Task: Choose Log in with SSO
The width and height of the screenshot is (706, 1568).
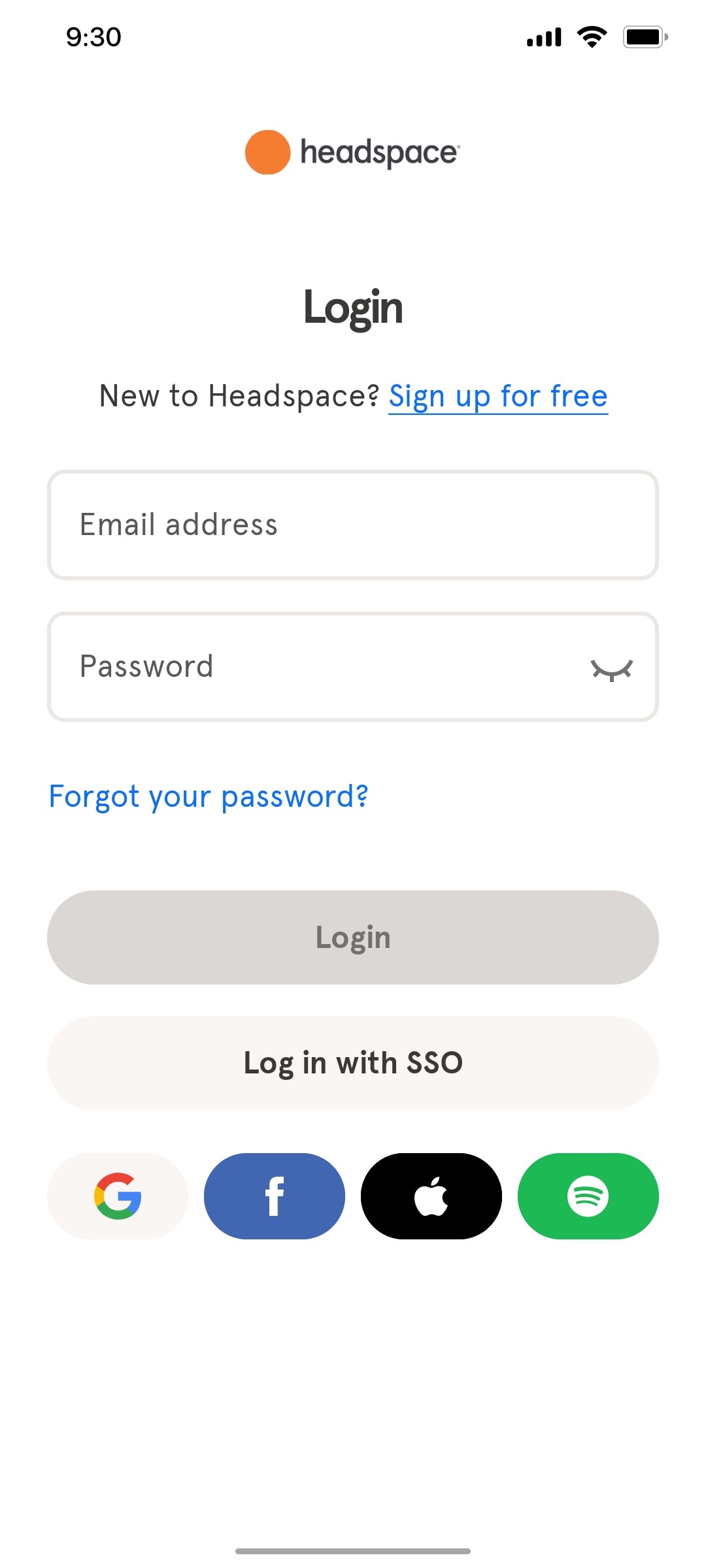Action: (352, 1063)
